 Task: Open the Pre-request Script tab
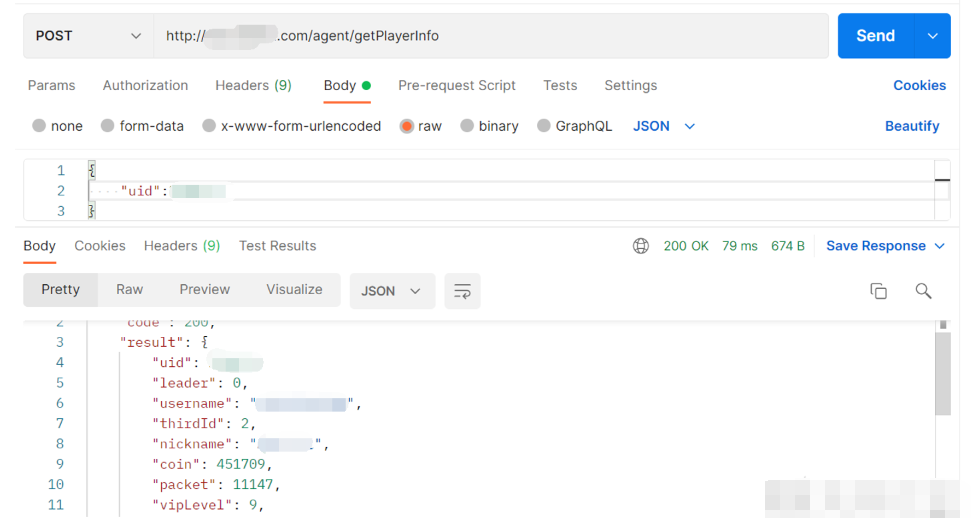tap(457, 86)
